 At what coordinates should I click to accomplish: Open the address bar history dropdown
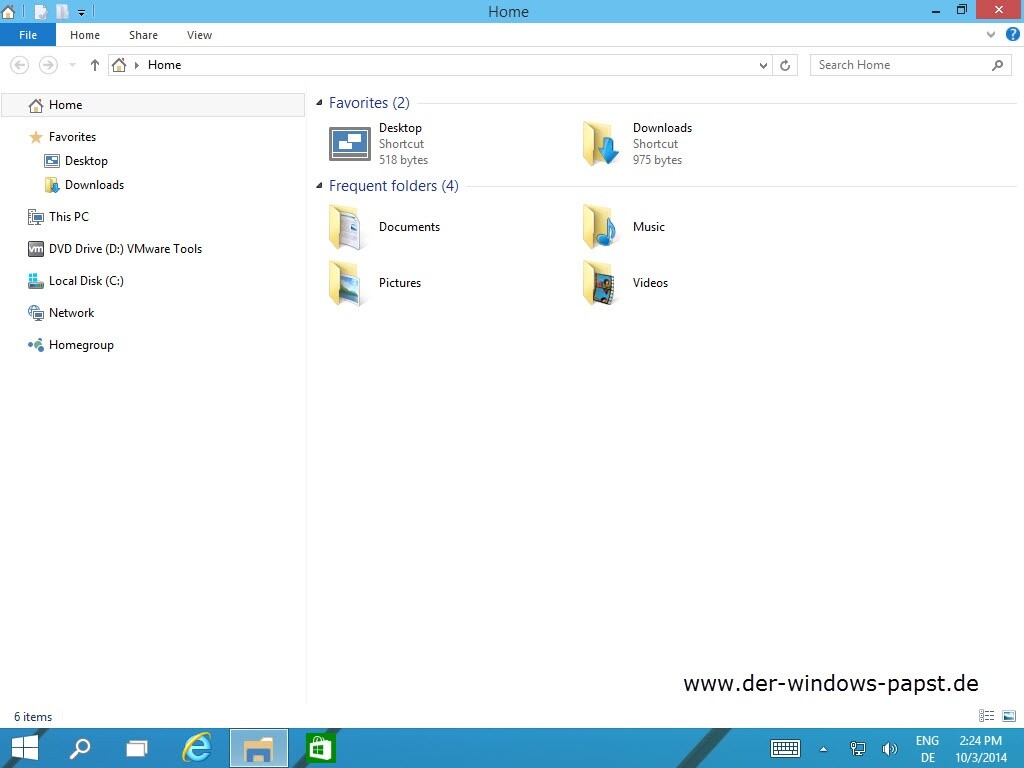[x=763, y=65]
